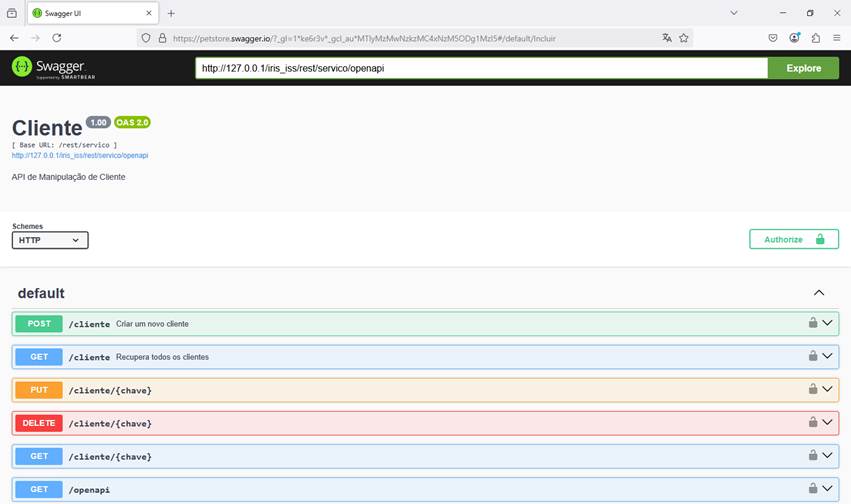The width and height of the screenshot is (851, 504).
Task: Click the lock icon on the /openapi row
Action: (x=813, y=489)
